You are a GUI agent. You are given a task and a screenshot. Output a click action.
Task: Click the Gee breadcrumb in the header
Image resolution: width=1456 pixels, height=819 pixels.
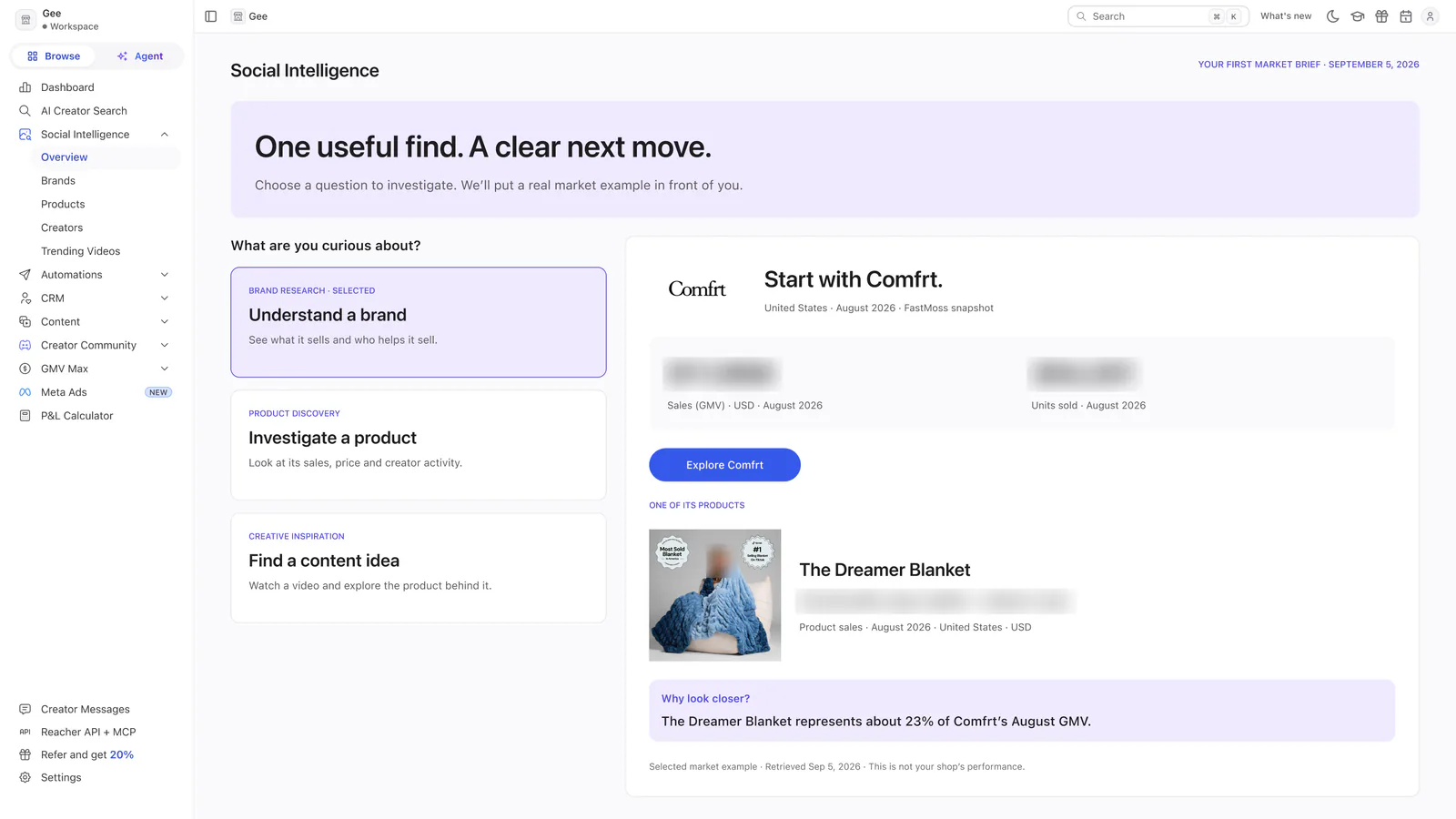[249, 16]
